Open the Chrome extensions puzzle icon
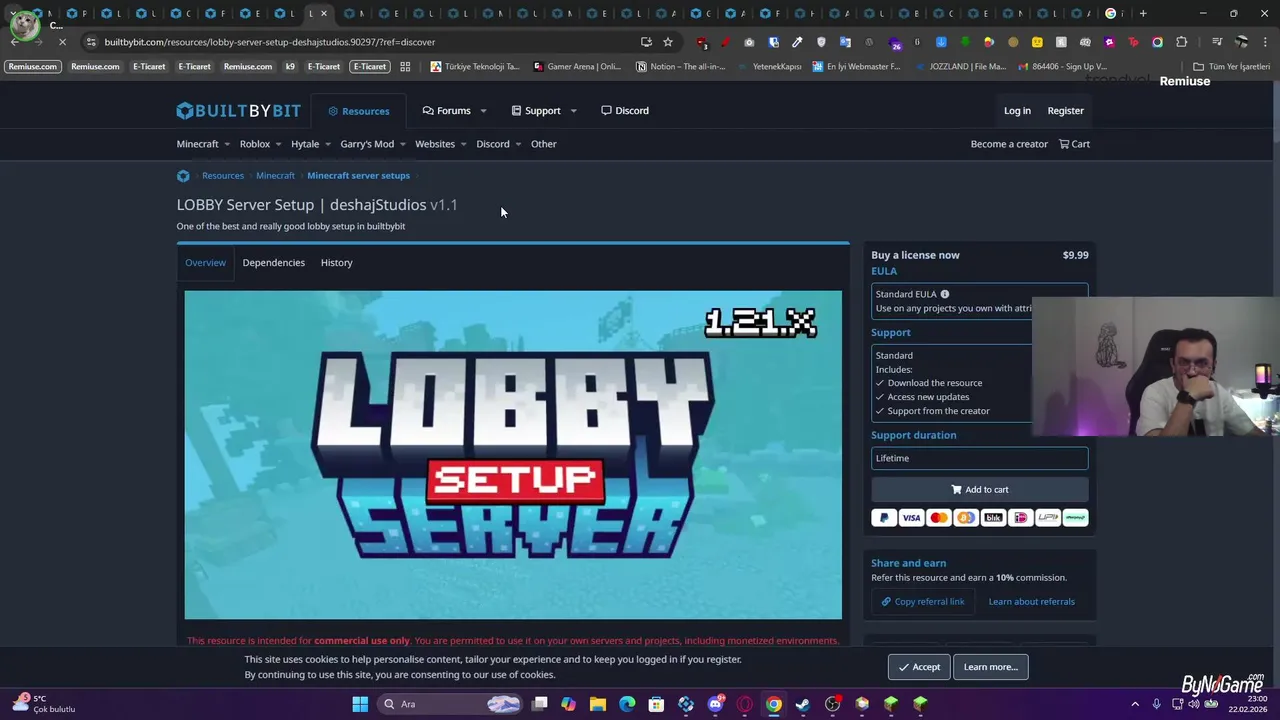The image size is (1280, 720). click(x=1182, y=42)
